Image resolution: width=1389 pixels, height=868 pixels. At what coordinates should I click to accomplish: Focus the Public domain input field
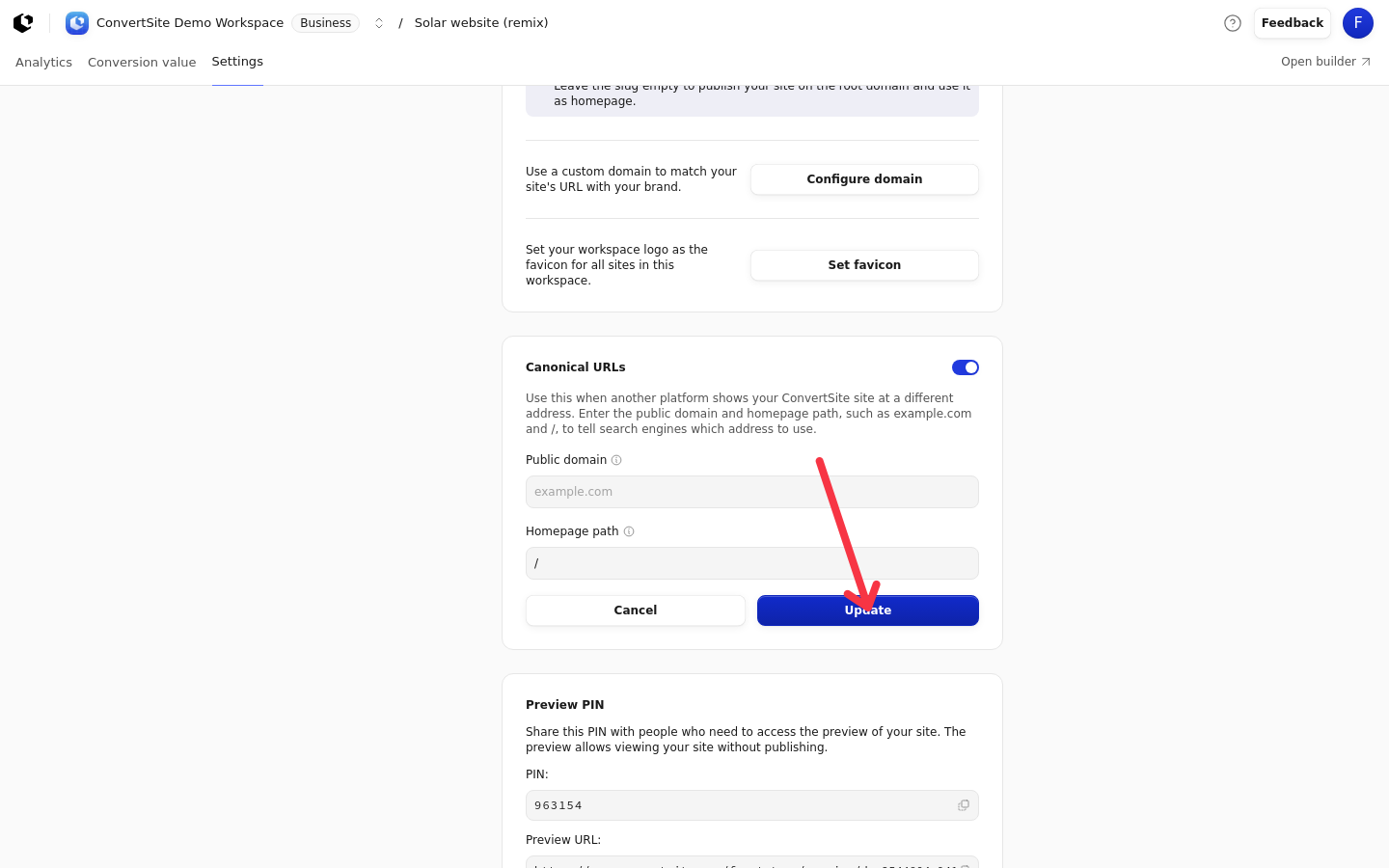point(752,492)
